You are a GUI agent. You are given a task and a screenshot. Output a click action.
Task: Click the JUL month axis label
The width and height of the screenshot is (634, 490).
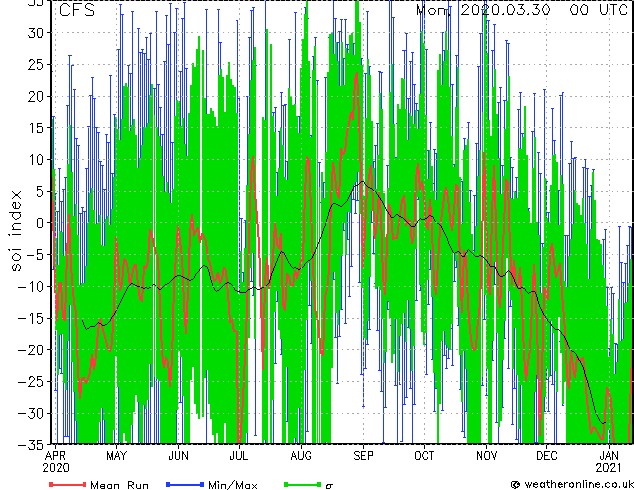239,456
